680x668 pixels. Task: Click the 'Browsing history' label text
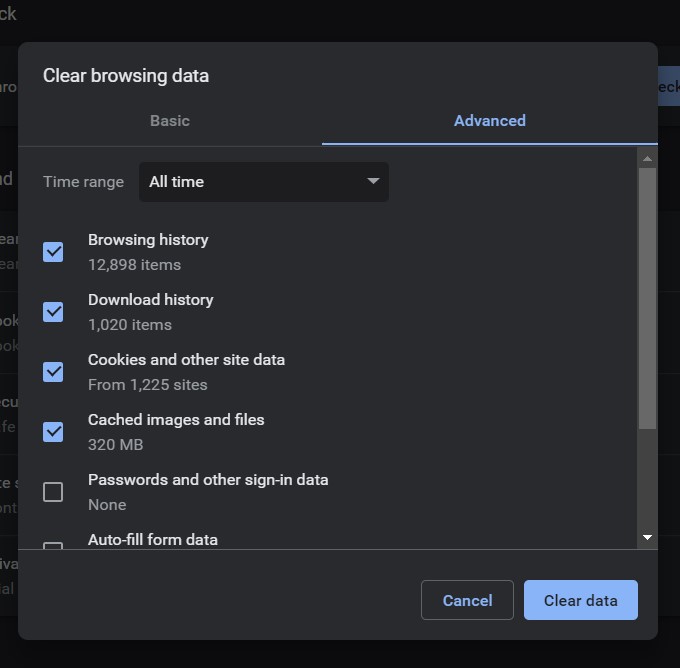(x=148, y=240)
